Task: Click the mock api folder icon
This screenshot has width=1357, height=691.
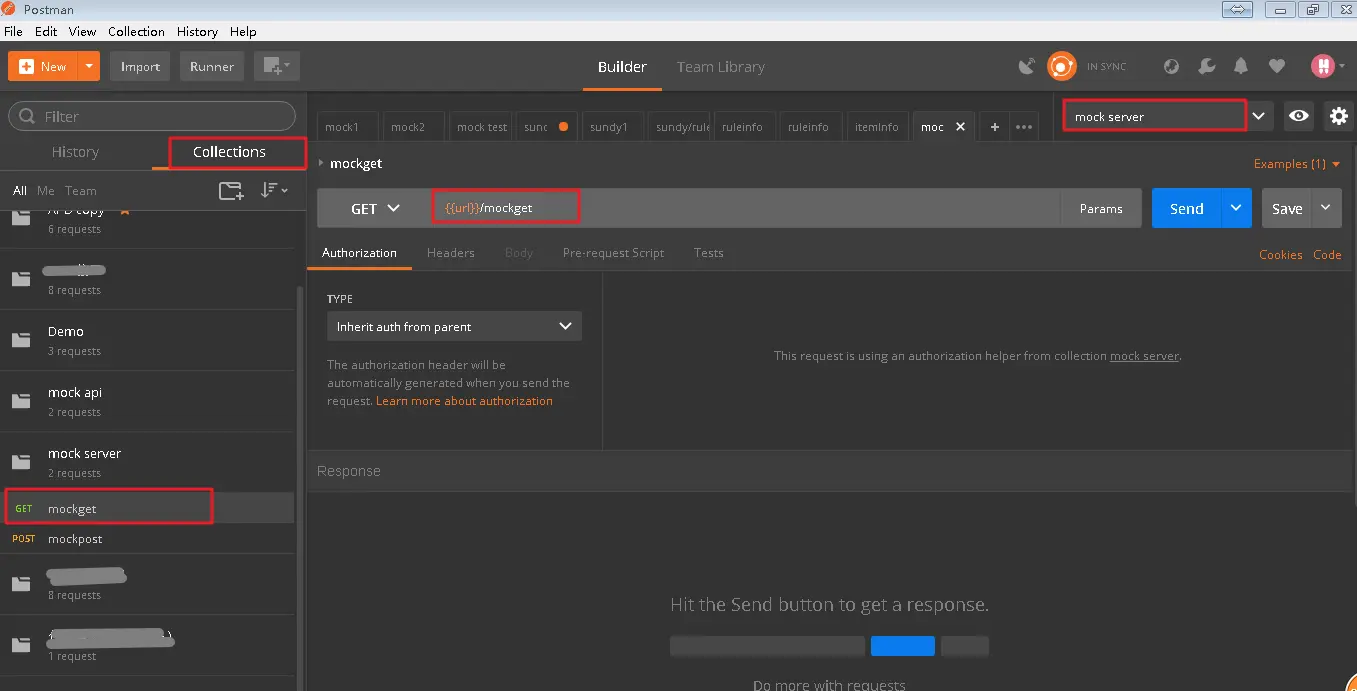Action: pyautogui.click(x=21, y=402)
